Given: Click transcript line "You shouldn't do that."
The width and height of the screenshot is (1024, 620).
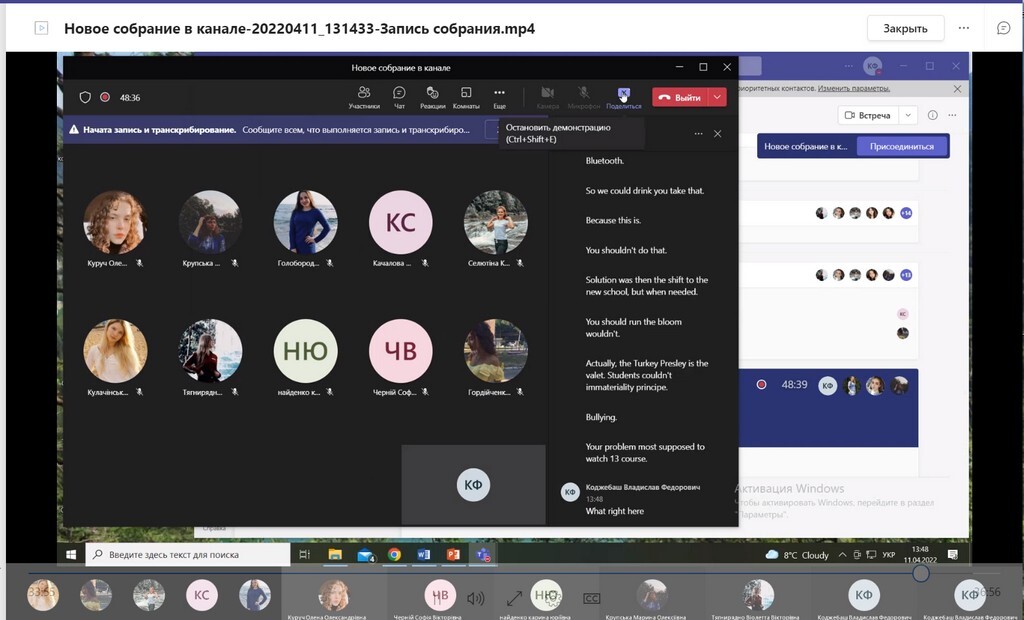Looking at the screenshot, I should tap(626, 250).
